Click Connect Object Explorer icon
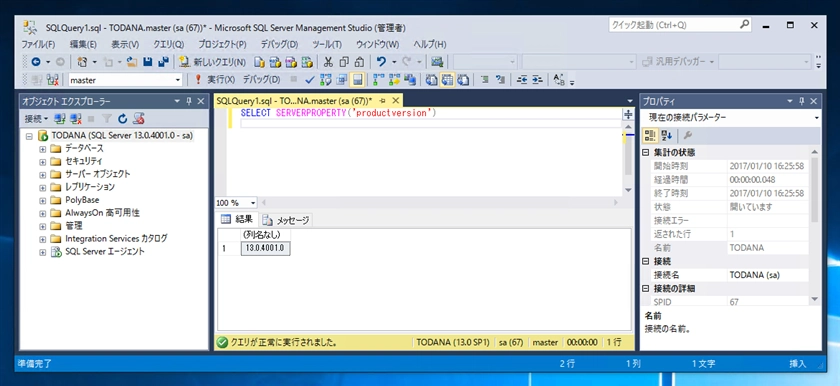Image resolution: width=840 pixels, height=386 pixels. 60,118
